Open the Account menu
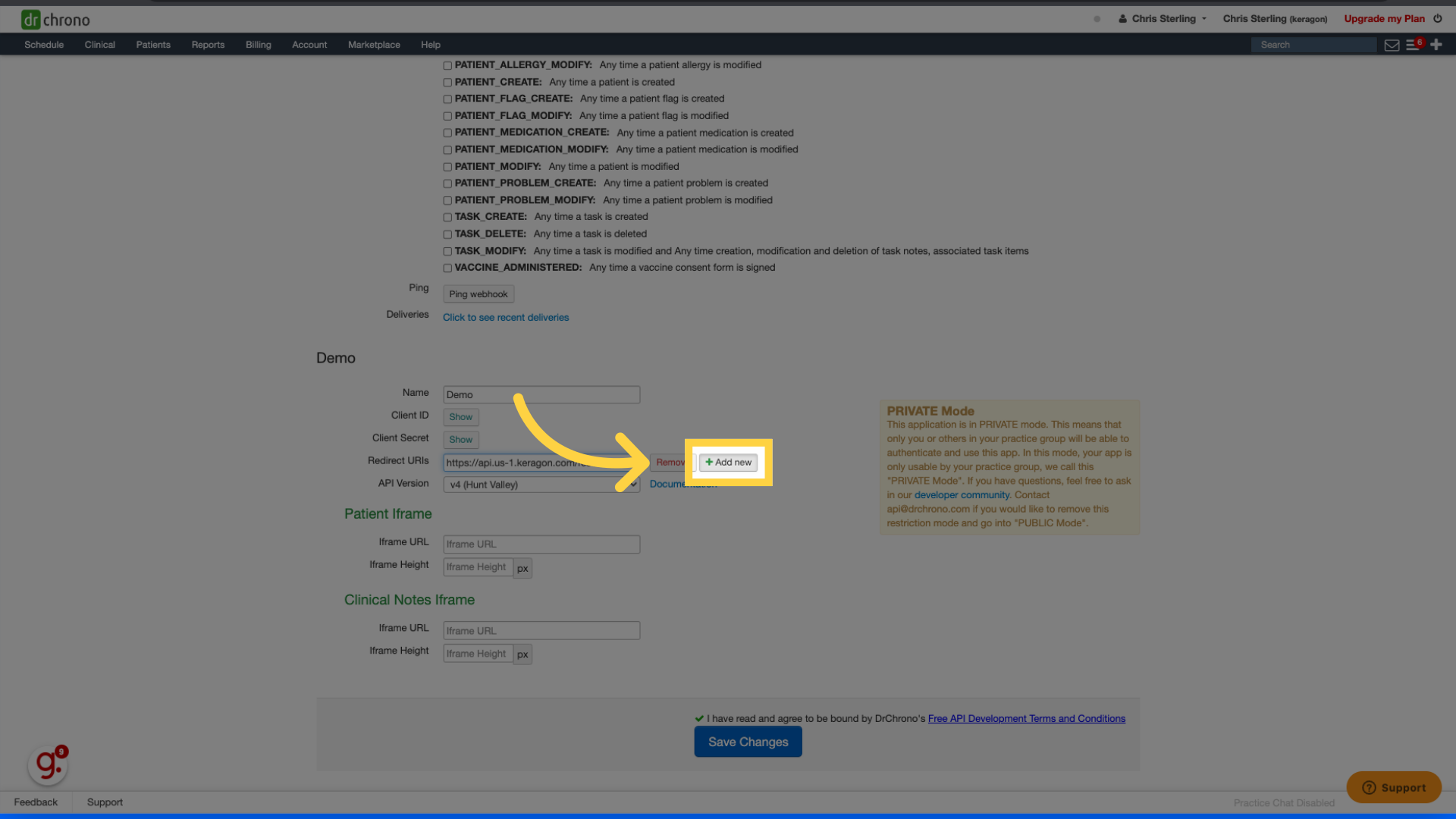 (309, 45)
